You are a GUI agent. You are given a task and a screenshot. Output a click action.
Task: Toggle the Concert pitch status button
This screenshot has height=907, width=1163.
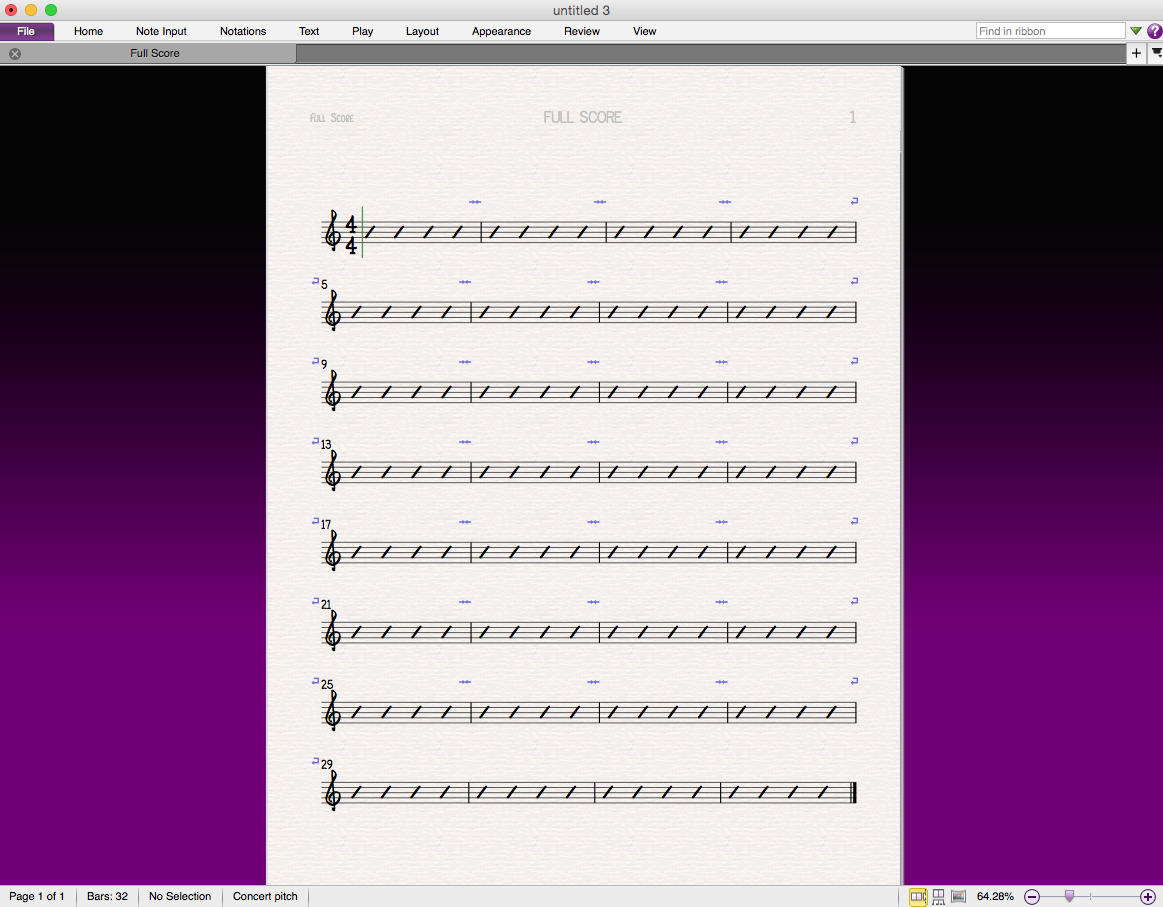click(265, 896)
